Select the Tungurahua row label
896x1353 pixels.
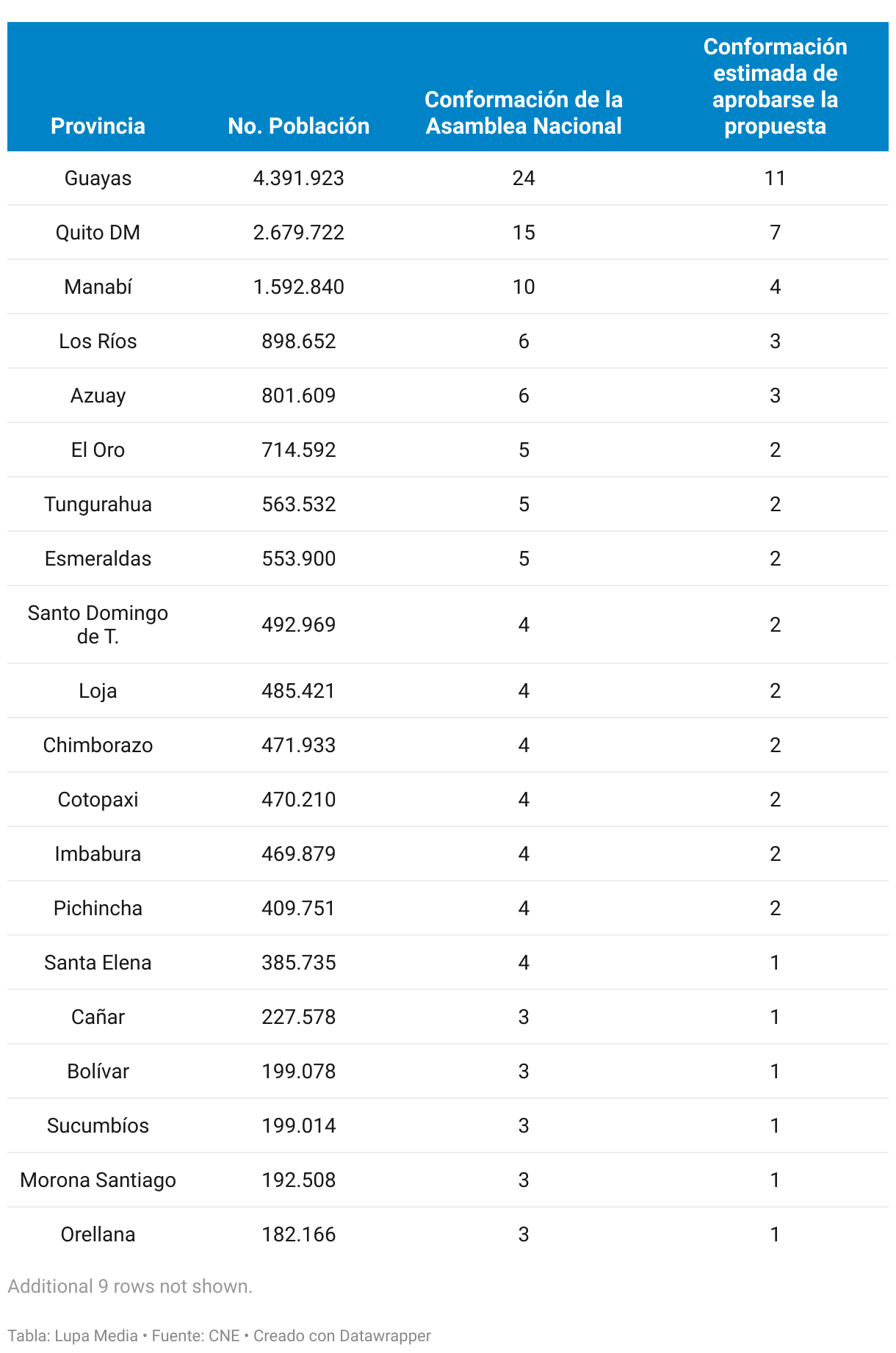click(98, 505)
